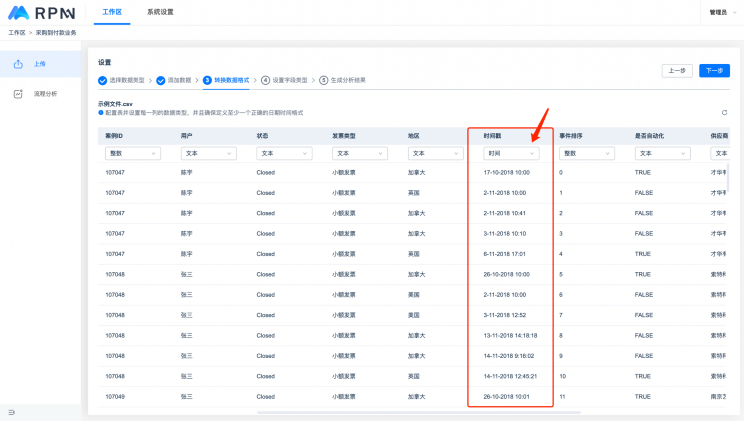Expand the 是否自动化 type dropdown

[662, 153]
